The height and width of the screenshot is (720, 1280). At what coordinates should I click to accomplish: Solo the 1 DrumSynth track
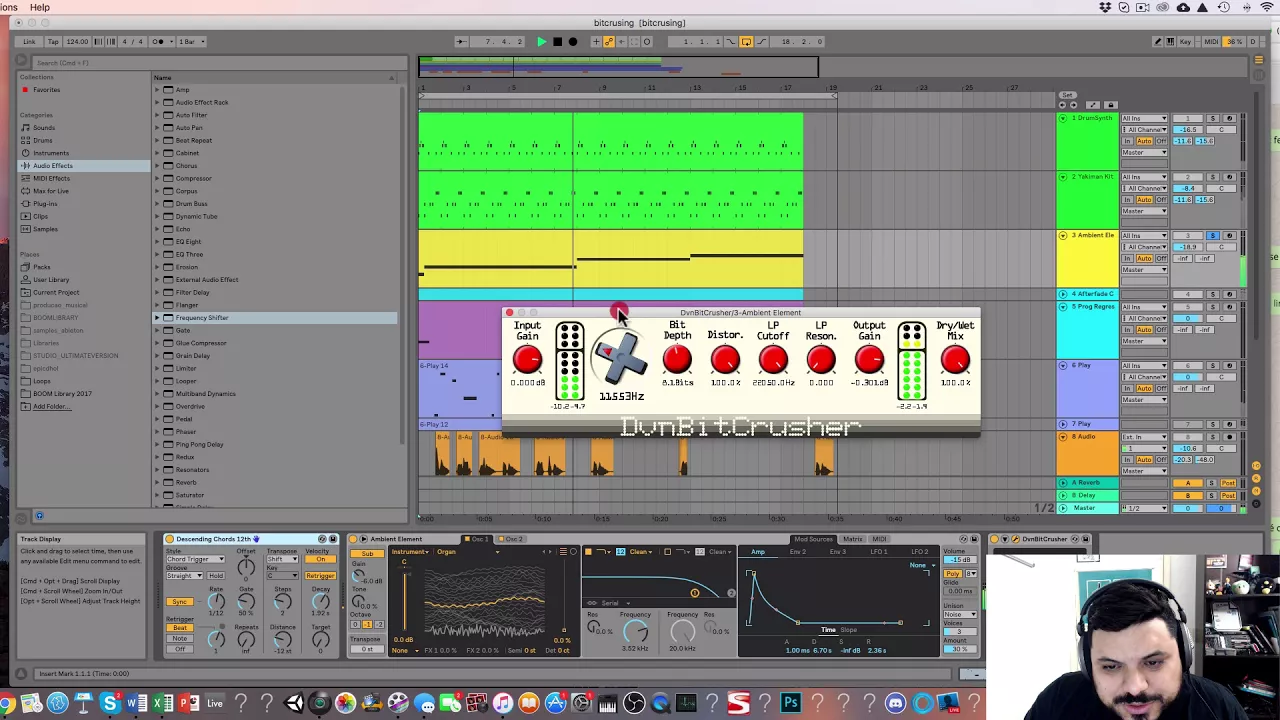pyautogui.click(x=1212, y=118)
